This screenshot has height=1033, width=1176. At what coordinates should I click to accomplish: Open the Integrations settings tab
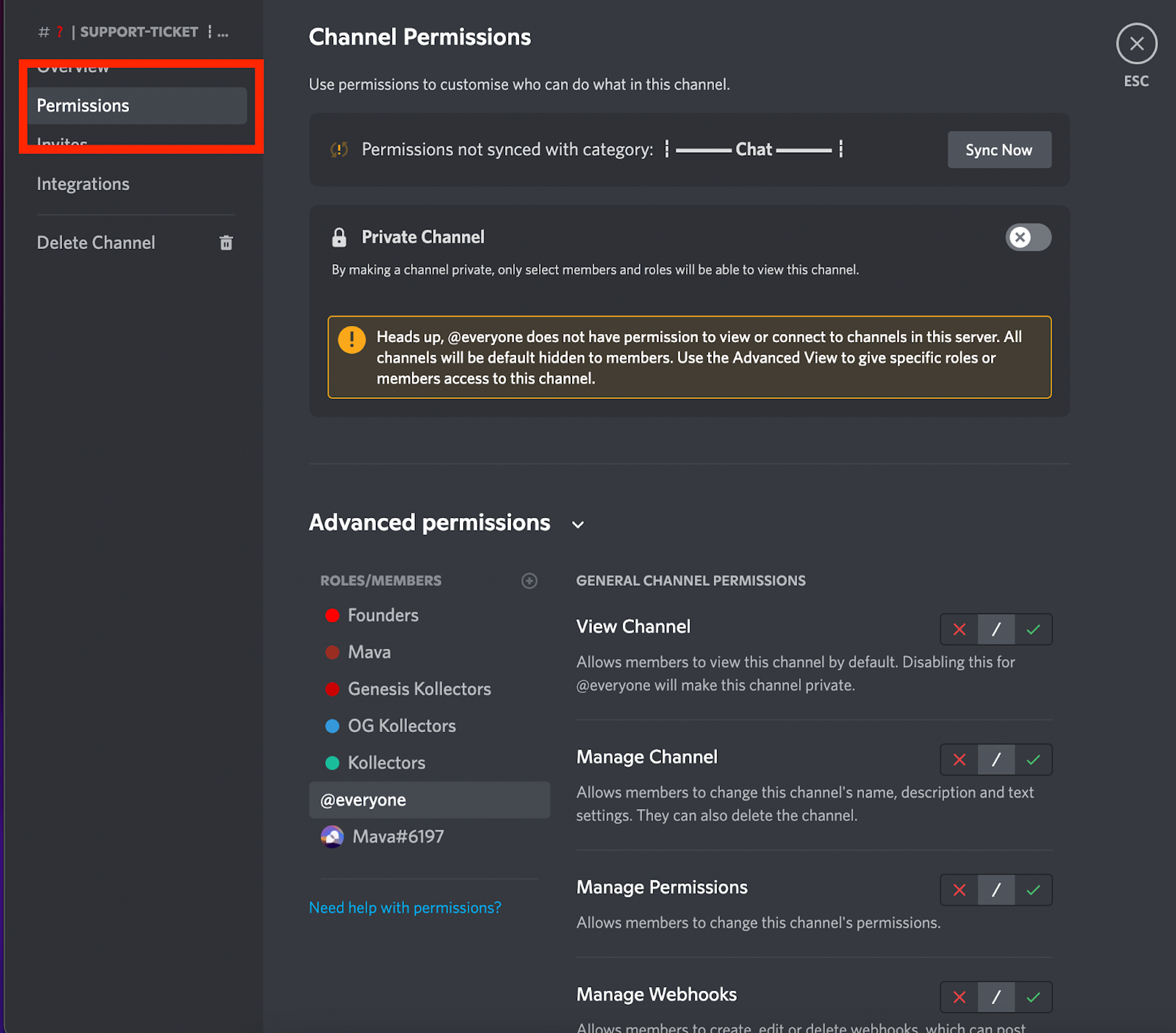(x=83, y=184)
